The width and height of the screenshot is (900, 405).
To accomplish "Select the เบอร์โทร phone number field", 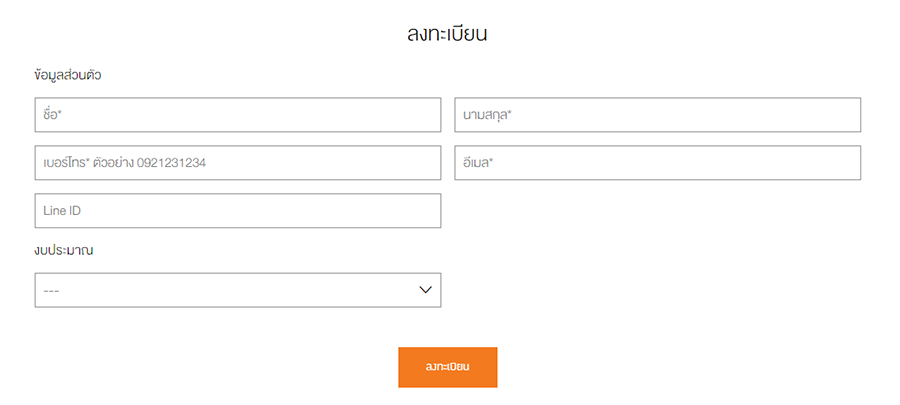I will coord(237,163).
